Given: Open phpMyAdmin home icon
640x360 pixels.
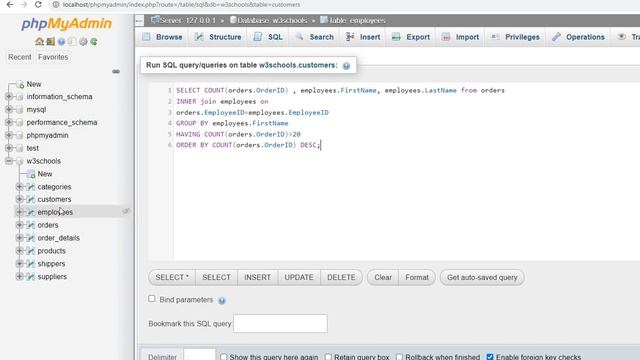Looking at the screenshot, I should click(40, 42).
